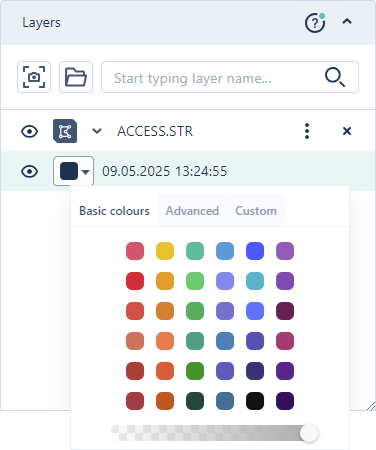This screenshot has width=376, height=450.
Task: Toggle visibility of the ACCESS.STR layer
Action: 30,131
